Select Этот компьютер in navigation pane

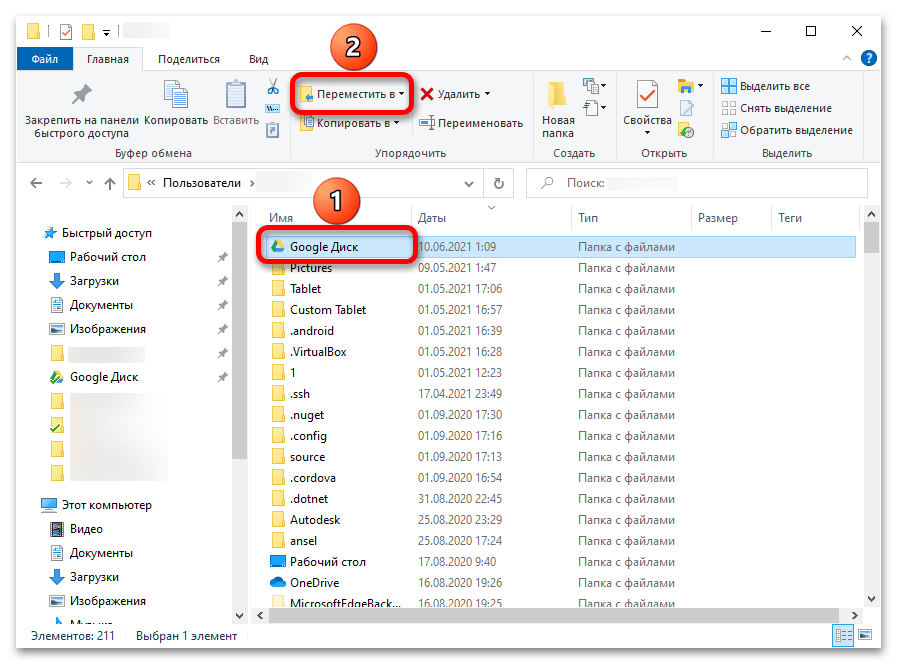106,505
